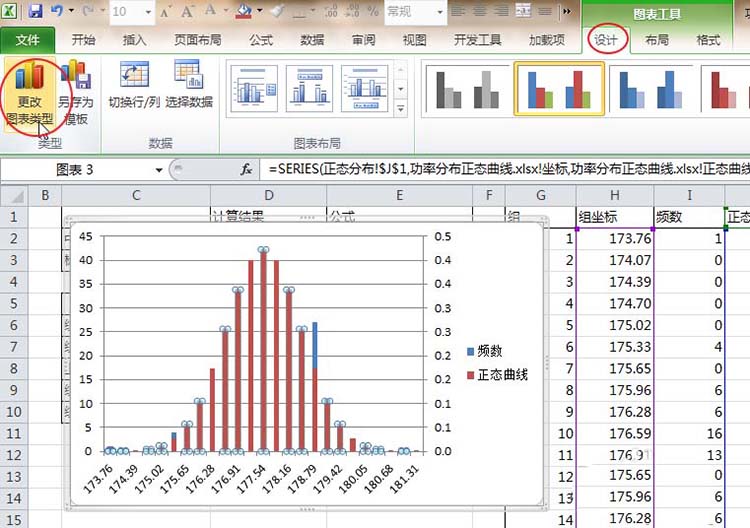Switch to the 加载项 ribbon tab
750x528 pixels.
point(547,40)
